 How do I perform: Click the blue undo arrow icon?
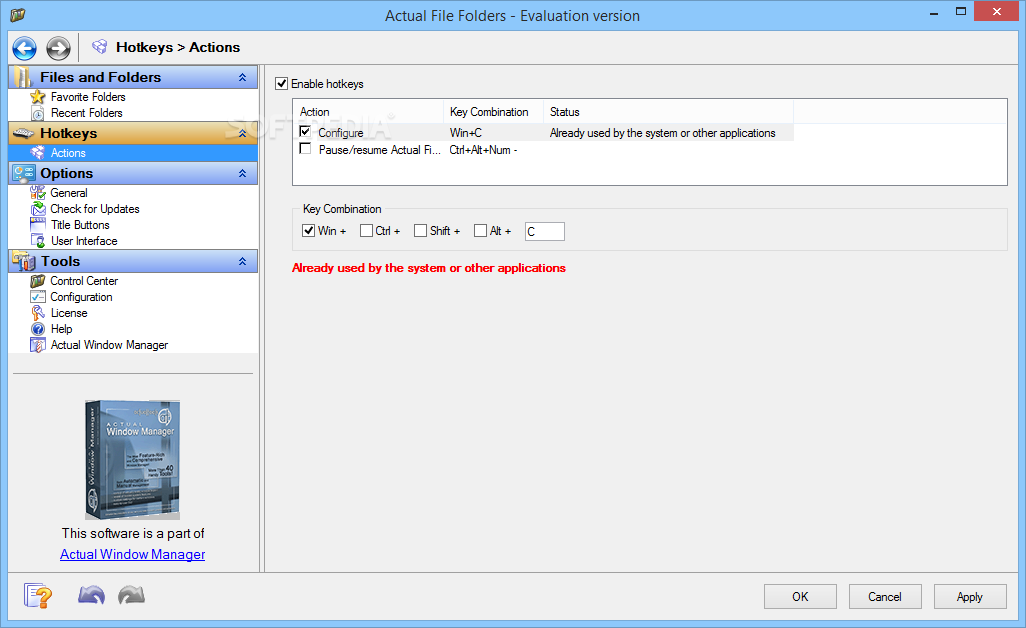91,595
